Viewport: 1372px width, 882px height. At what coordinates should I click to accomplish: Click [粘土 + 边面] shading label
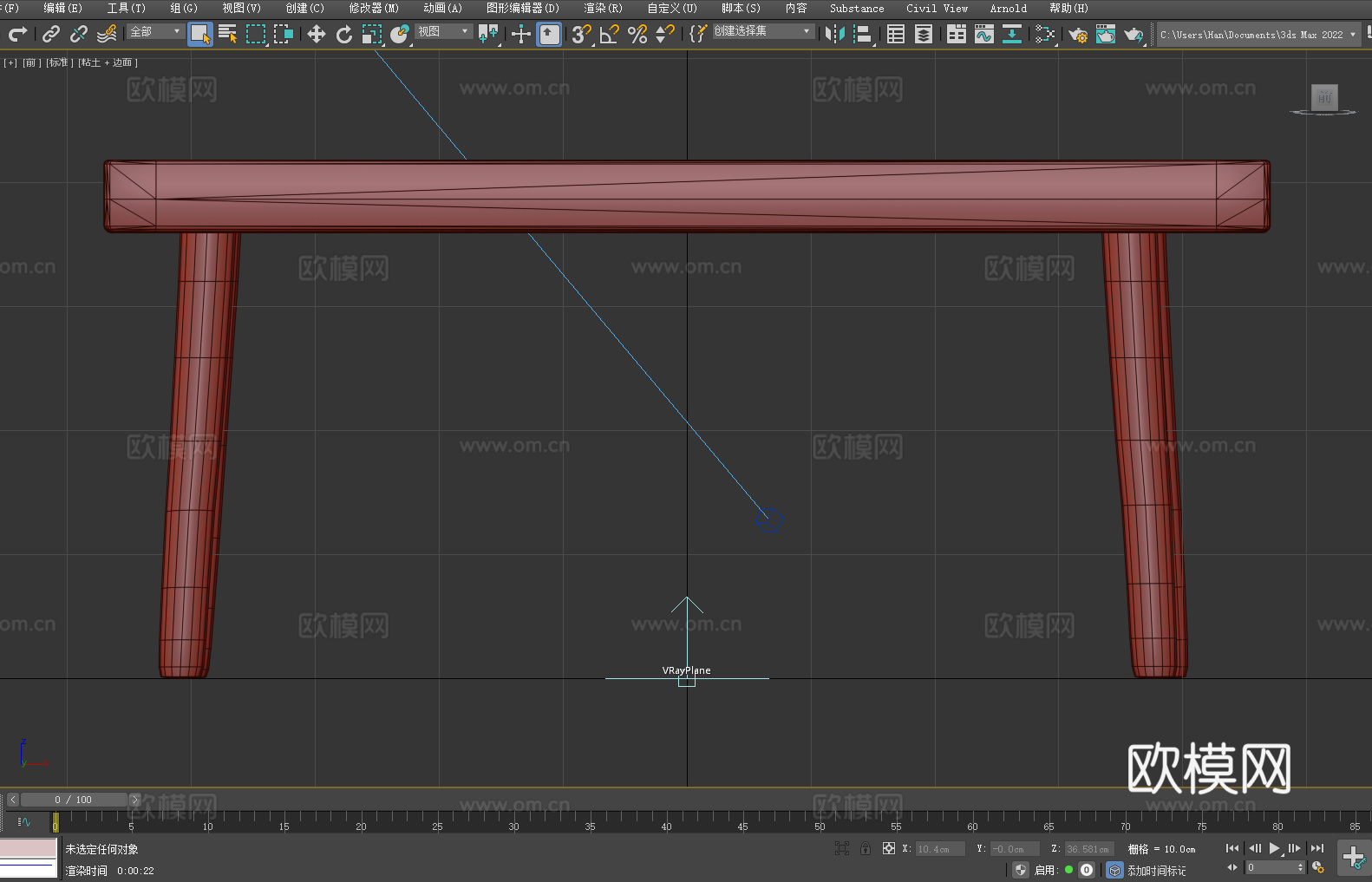point(108,62)
